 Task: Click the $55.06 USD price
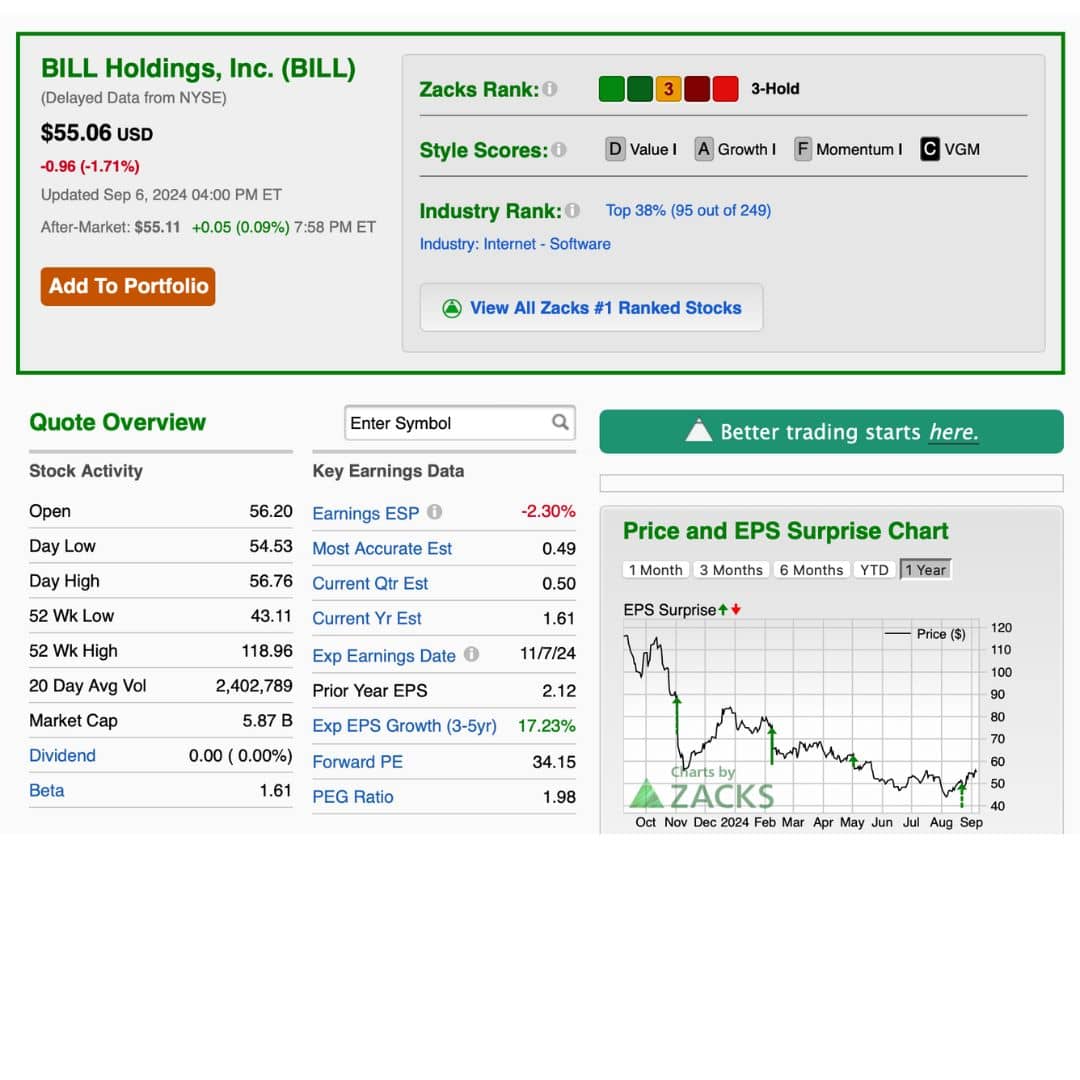pos(96,132)
